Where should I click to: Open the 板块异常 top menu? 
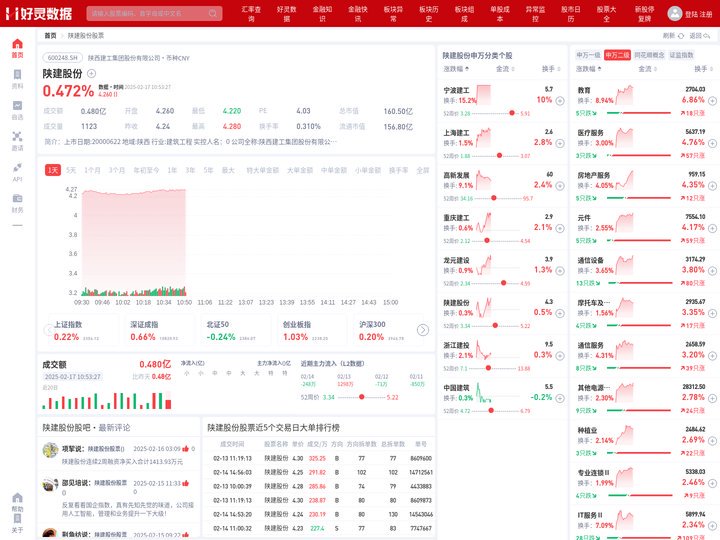(393, 13)
